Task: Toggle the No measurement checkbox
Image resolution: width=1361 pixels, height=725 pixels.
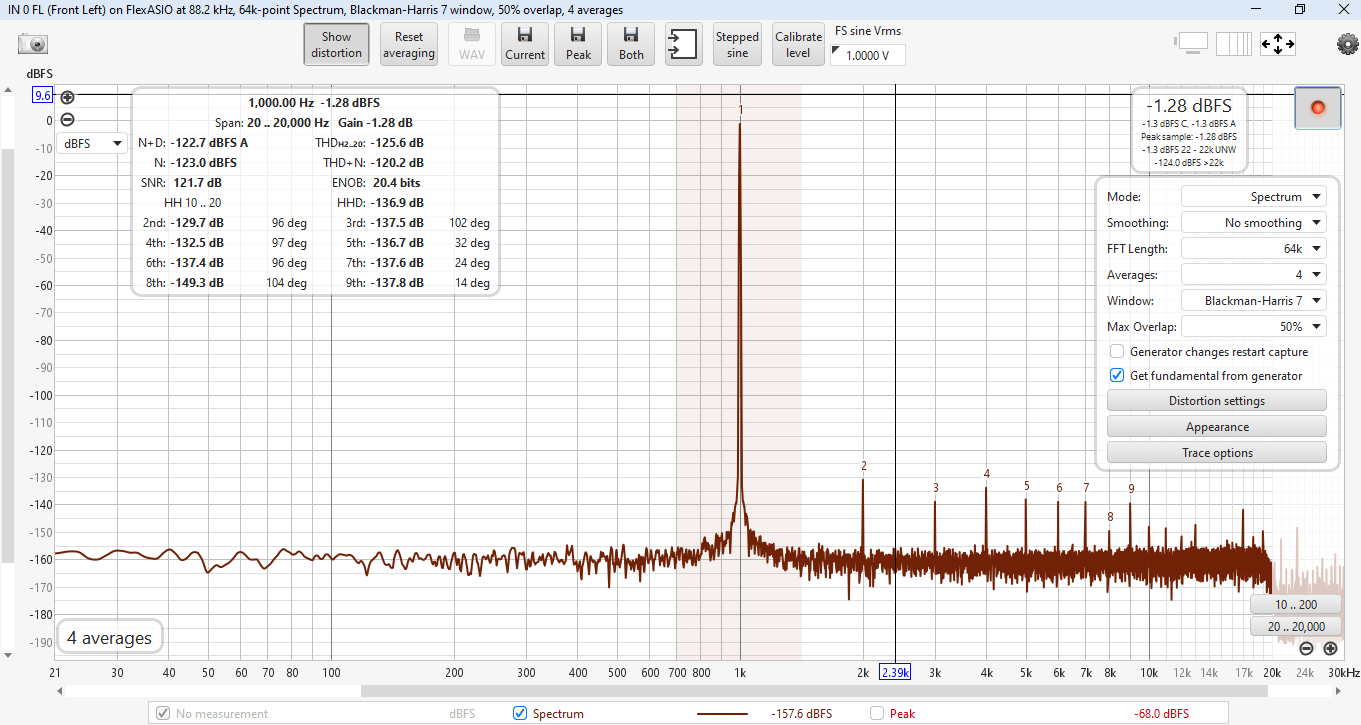Action: click(162, 713)
